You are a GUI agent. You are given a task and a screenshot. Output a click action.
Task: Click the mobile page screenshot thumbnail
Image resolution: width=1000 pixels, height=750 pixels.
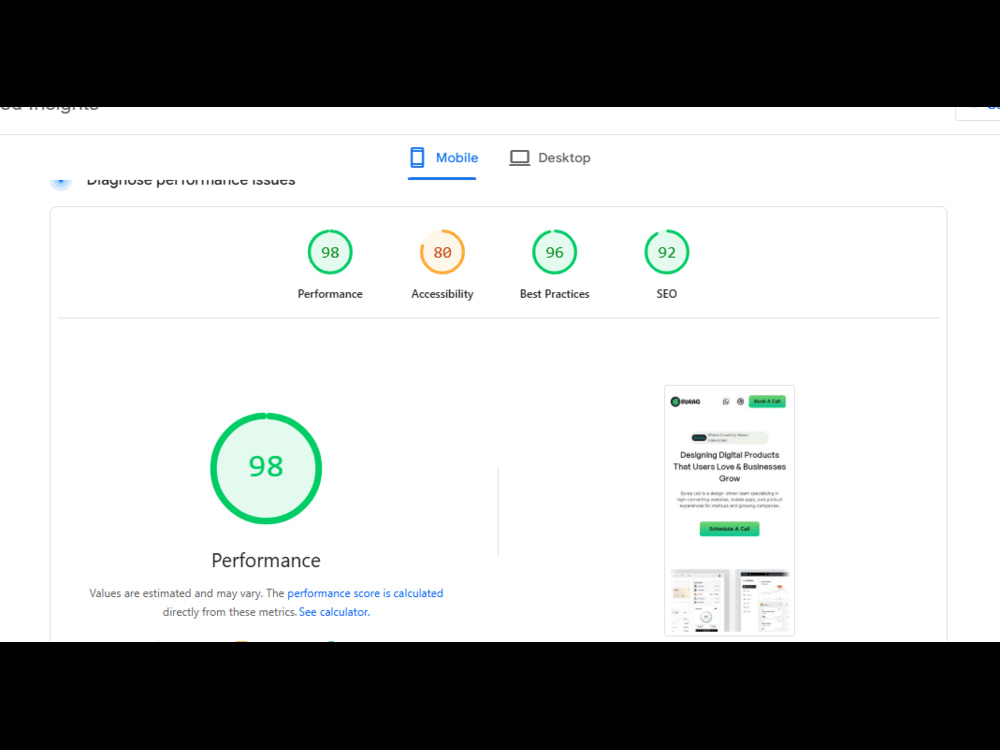730,510
